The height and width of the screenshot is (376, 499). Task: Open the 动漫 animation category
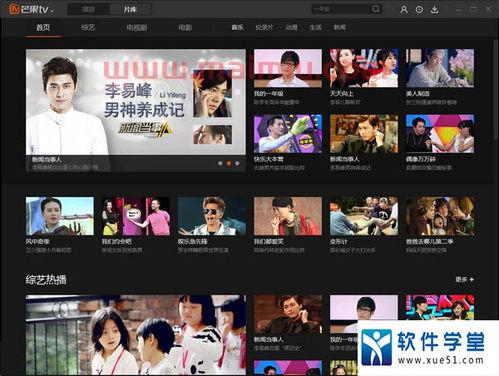[291, 27]
